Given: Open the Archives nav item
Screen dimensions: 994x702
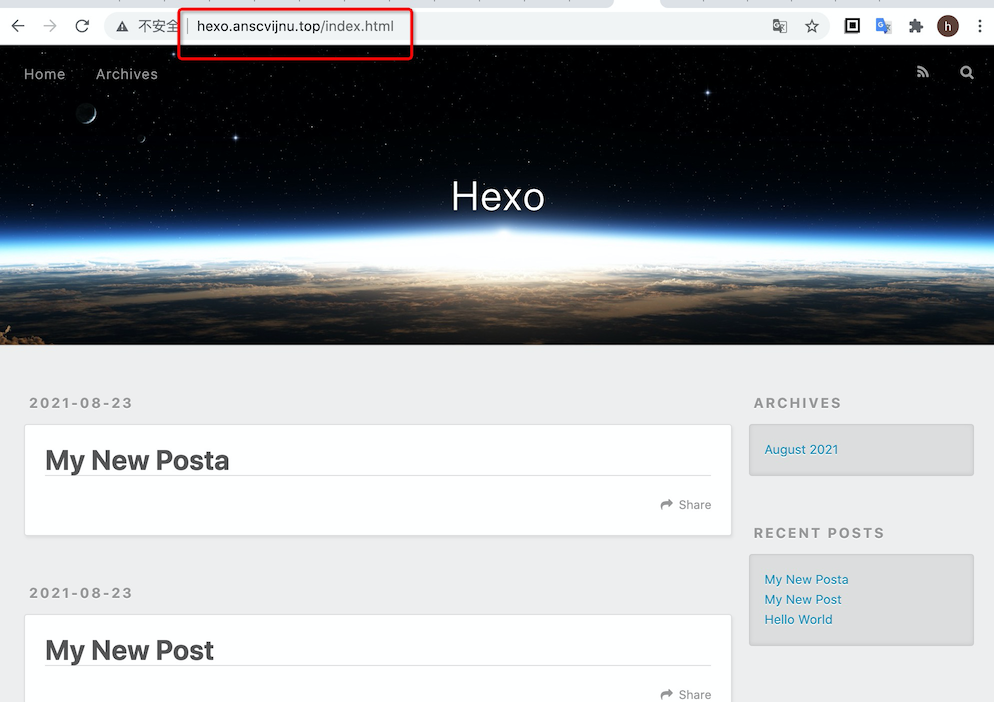Looking at the screenshot, I should 127,74.
